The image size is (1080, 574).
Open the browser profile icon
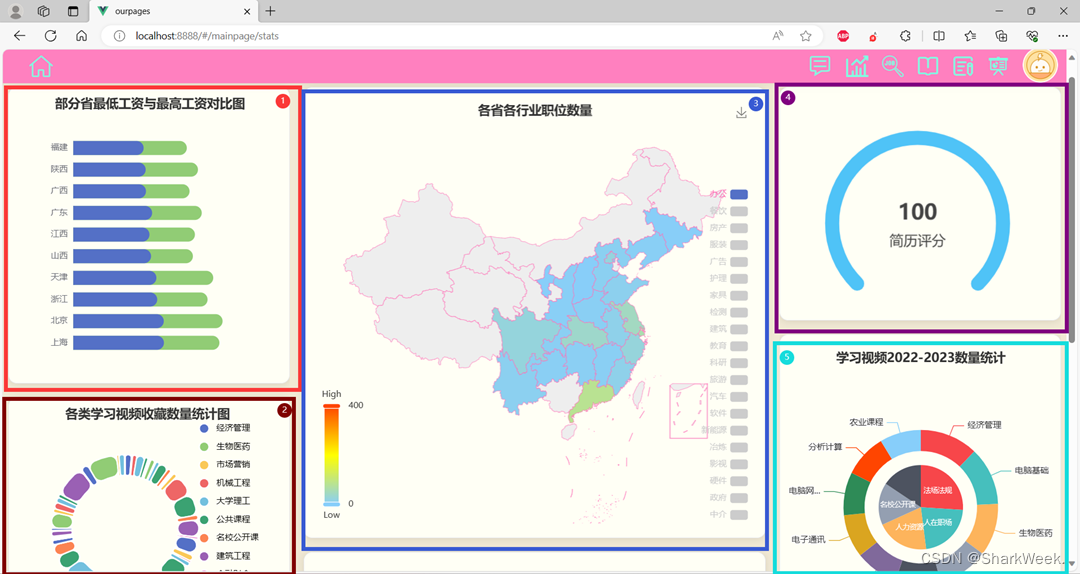[x=15, y=11]
